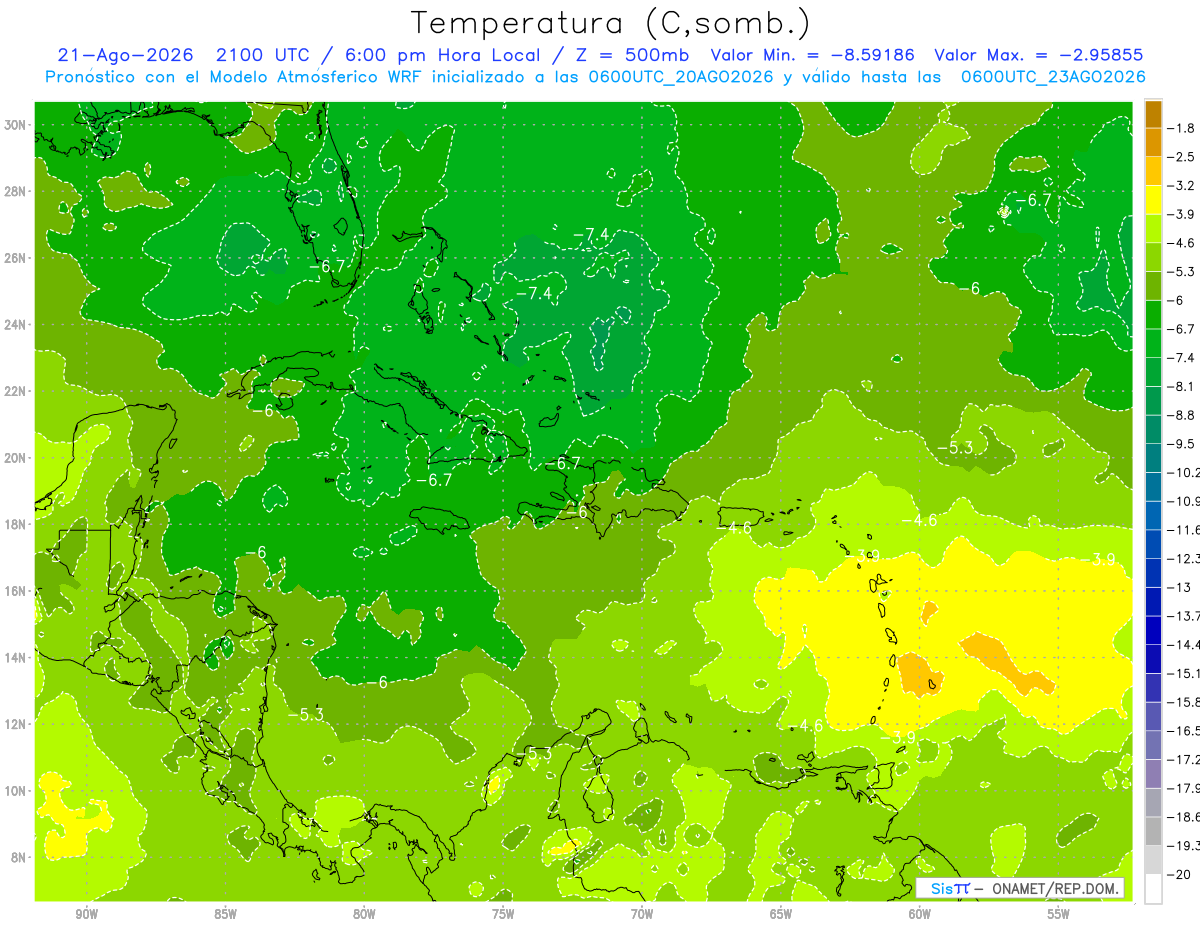Viewport: 1200px width, 927px height.
Task: Click the -15.1 colorbar scale label
Action: click(x=1185, y=673)
